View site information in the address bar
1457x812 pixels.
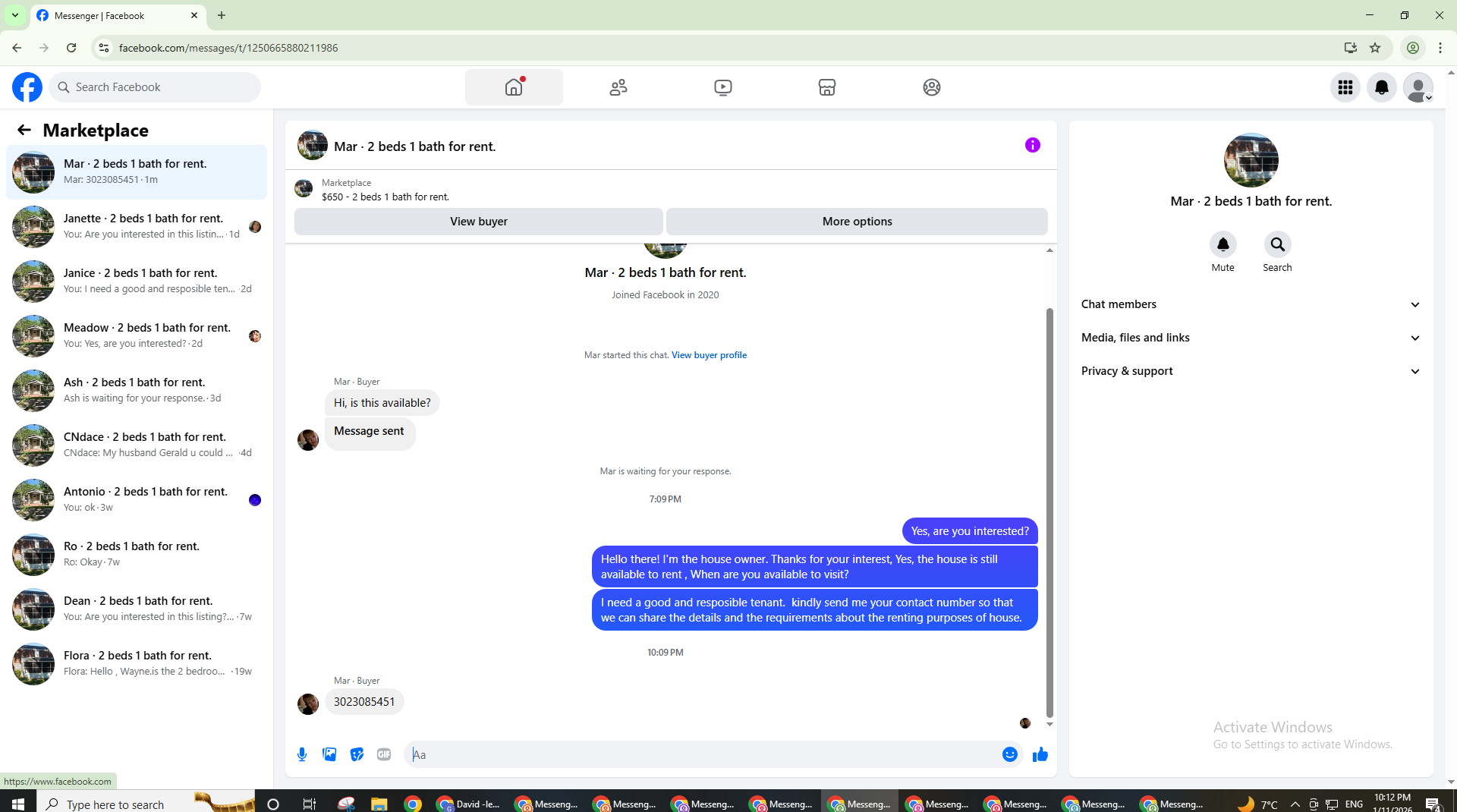pyautogui.click(x=104, y=48)
